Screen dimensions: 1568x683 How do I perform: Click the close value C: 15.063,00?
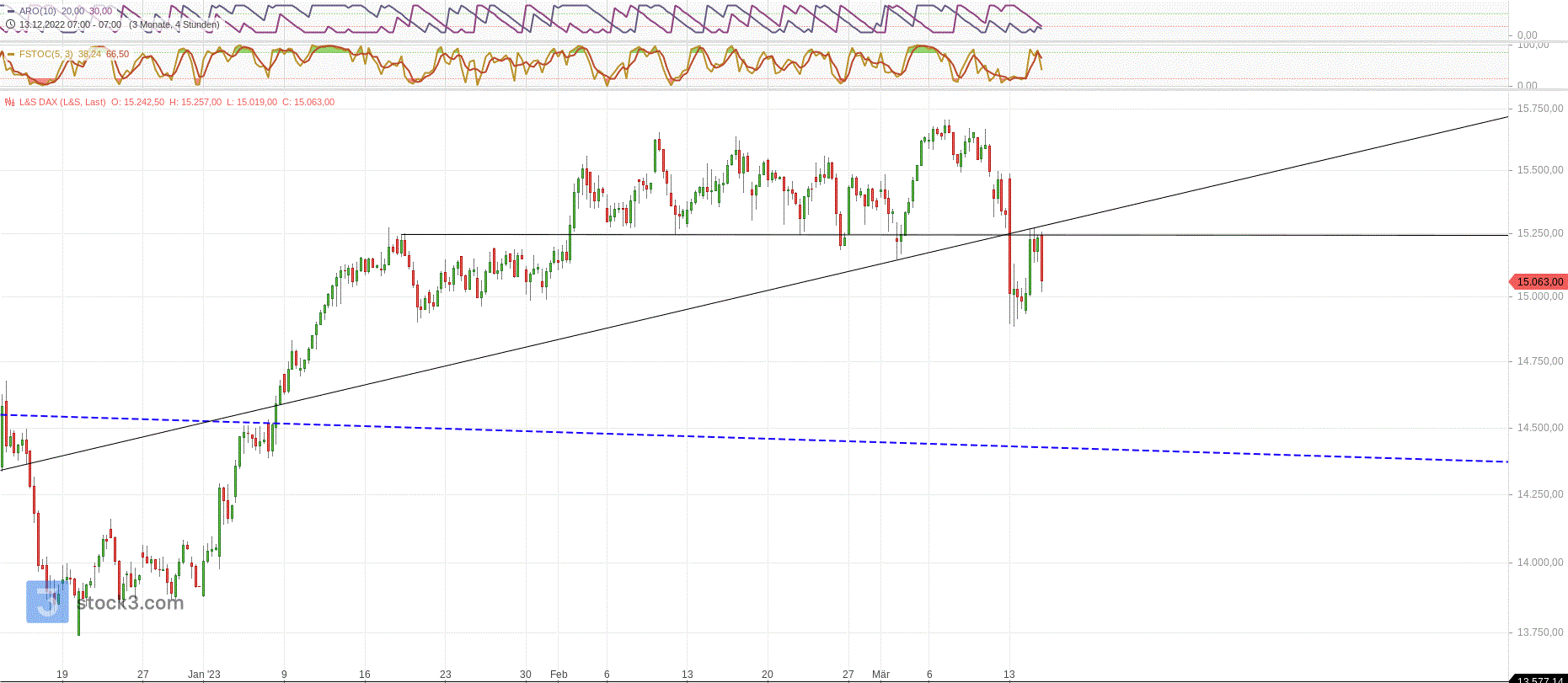[x=308, y=102]
